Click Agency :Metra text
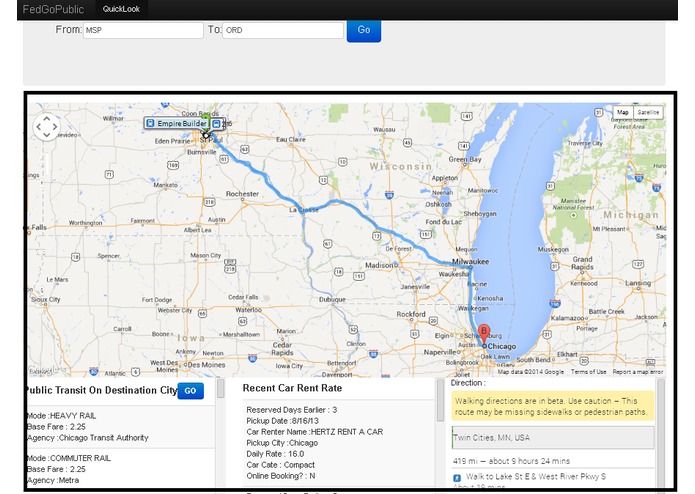The height and width of the screenshot is (494, 695). [x=53, y=480]
